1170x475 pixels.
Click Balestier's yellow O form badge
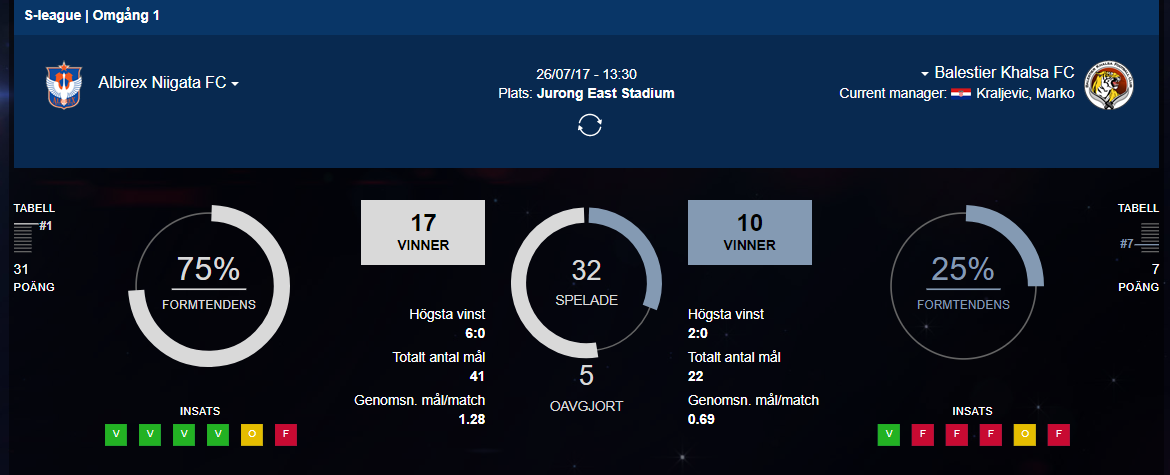coord(1024,435)
